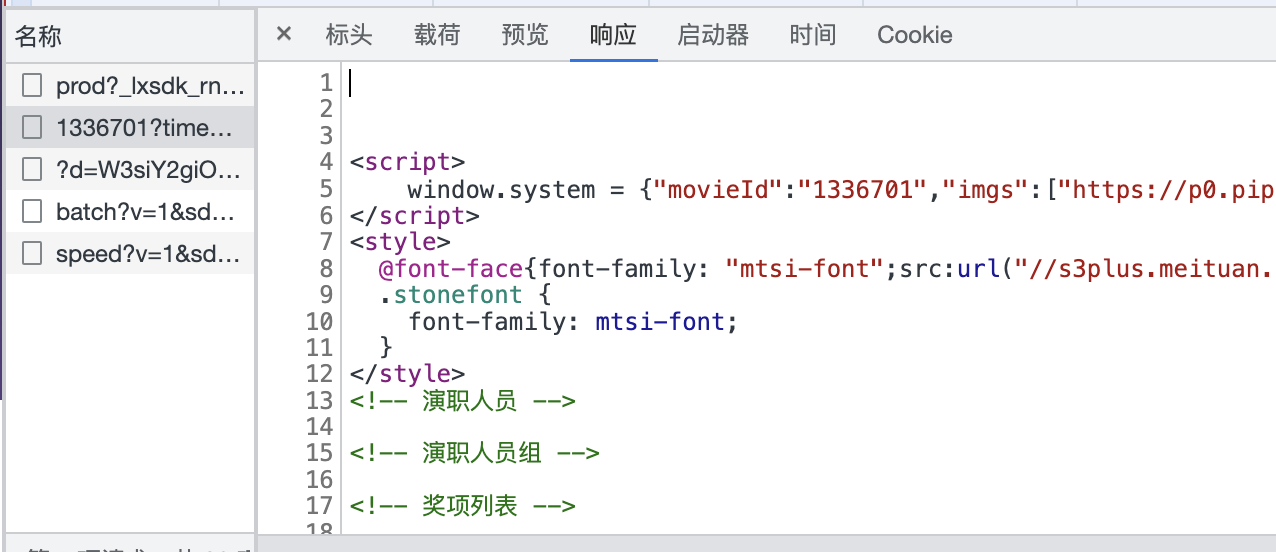Select the speed?v=1&sd request row

click(130, 254)
